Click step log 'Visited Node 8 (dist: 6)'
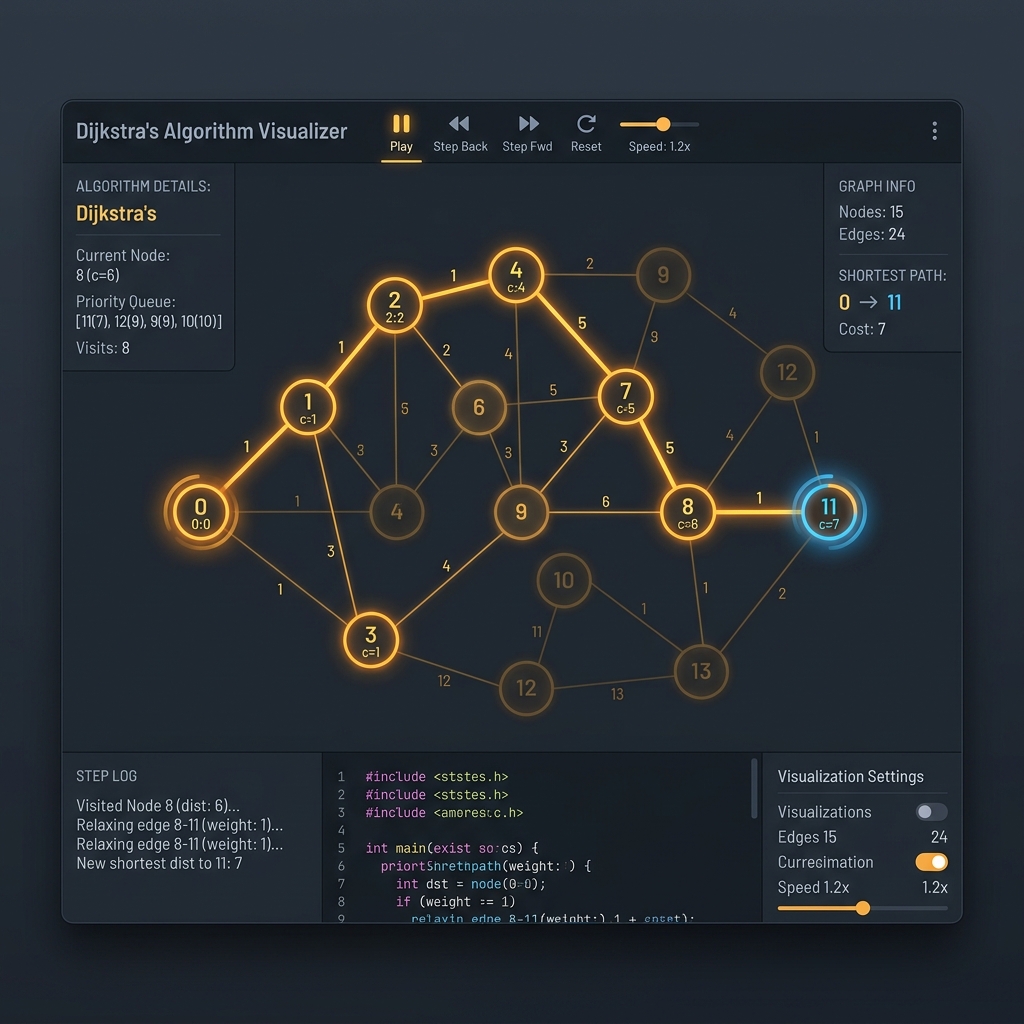Image resolution: width=1024 pixels, height=1024 pixels. click(x=158, y=805)
